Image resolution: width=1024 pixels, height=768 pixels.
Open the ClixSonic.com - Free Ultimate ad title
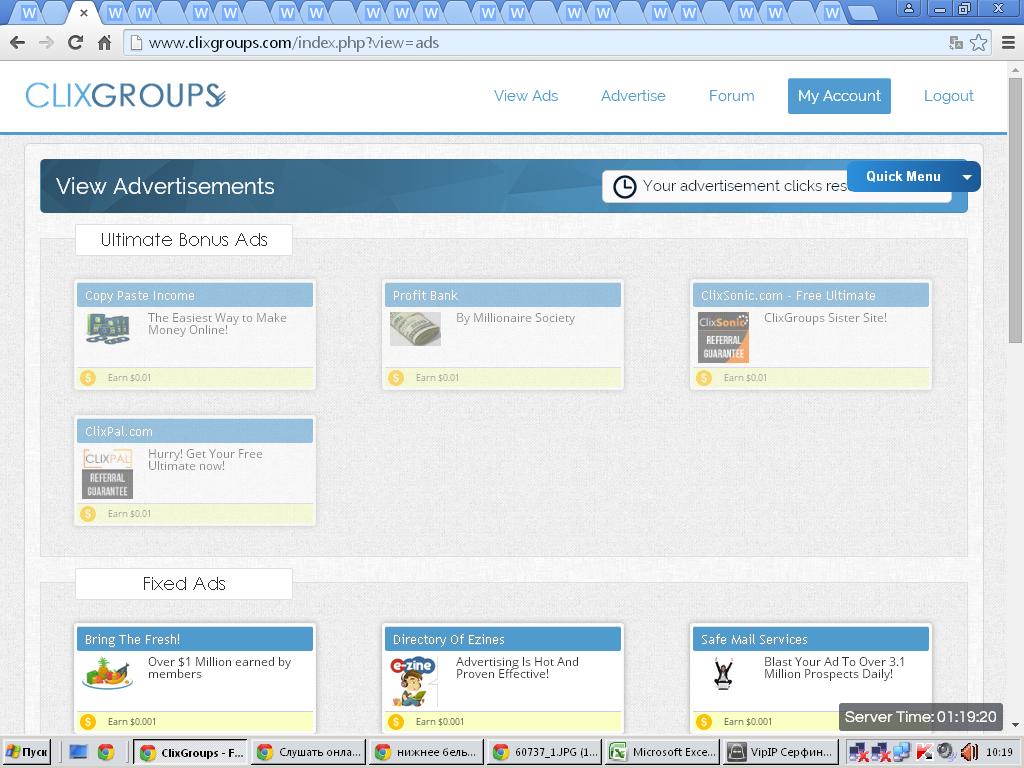point(788,295)
